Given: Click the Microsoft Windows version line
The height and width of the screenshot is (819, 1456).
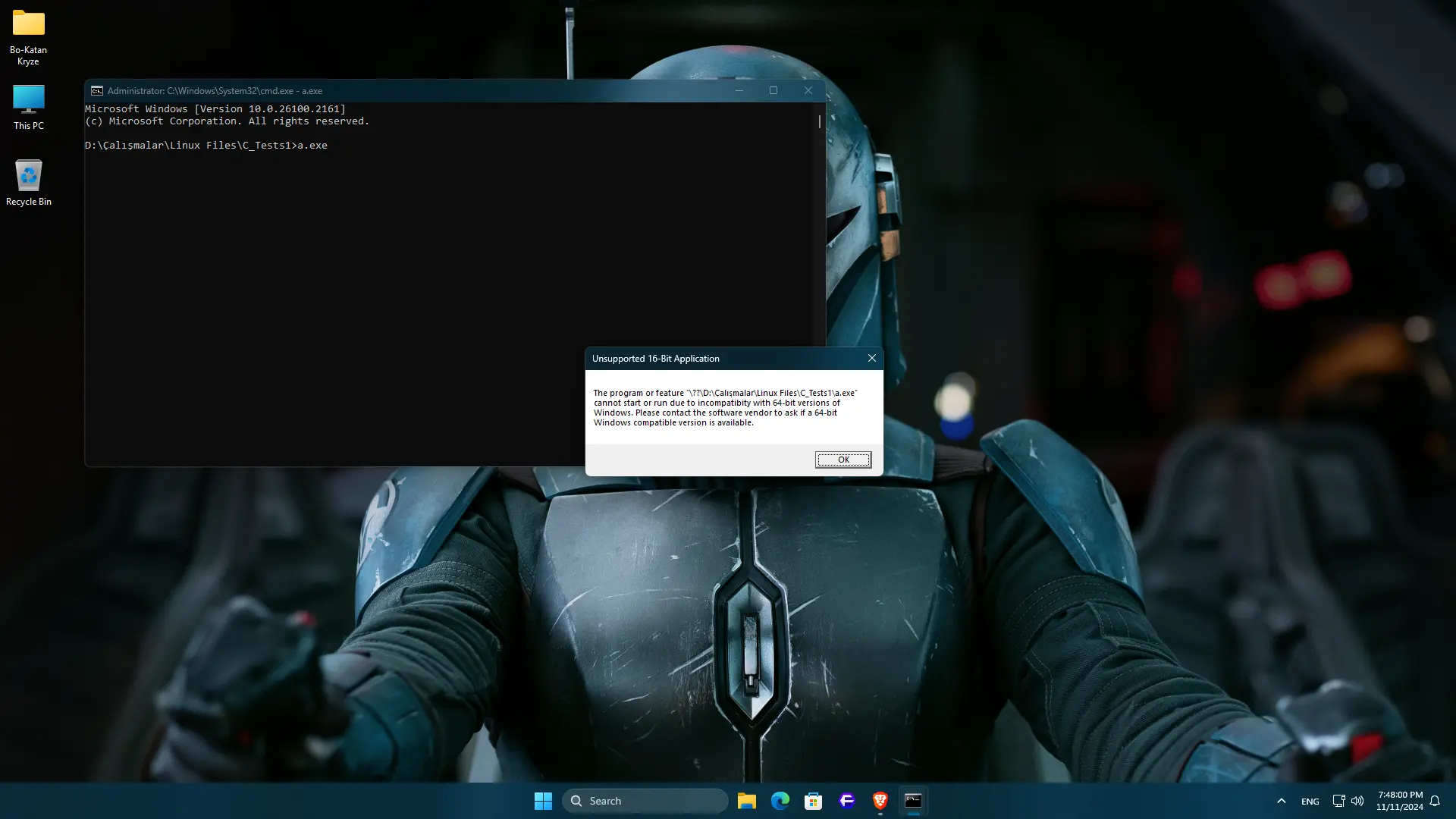Looking at the screenshot, I should pyautogui.click(x=215, y=109).
